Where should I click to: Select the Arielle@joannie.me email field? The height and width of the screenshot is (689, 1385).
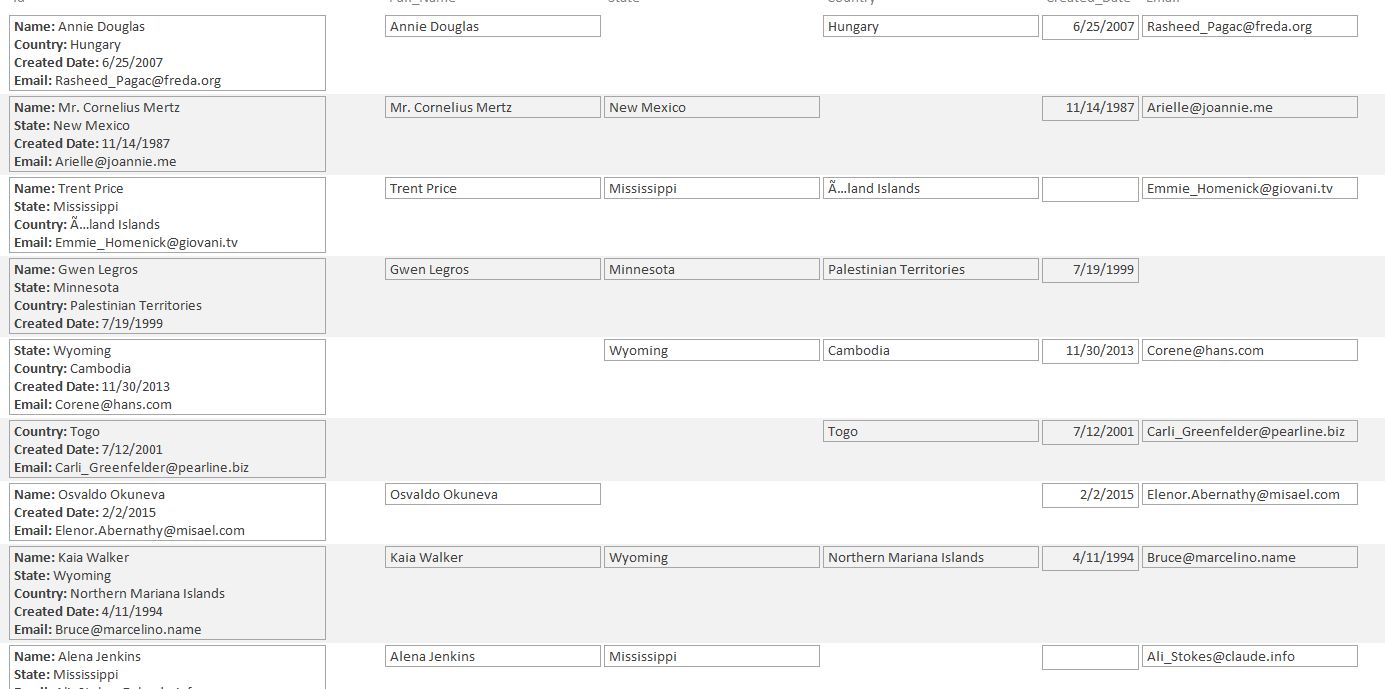point(1250,107)
